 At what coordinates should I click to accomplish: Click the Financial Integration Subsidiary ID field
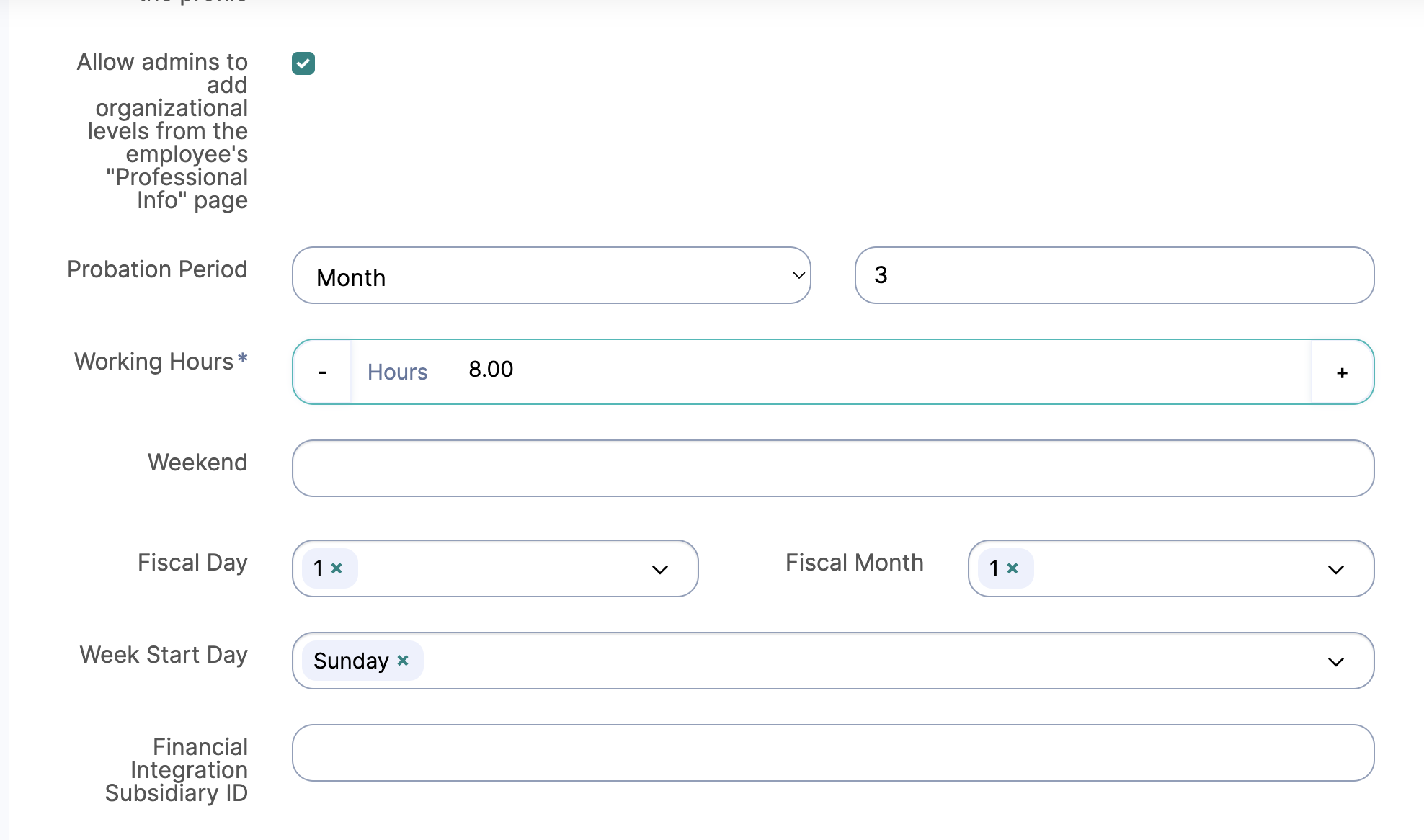coord(832,753)
